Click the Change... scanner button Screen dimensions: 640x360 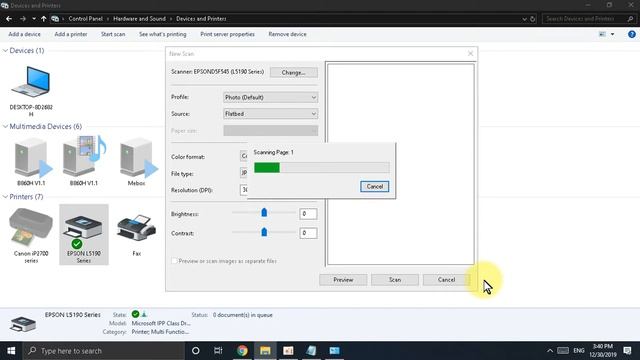(293, 72)
